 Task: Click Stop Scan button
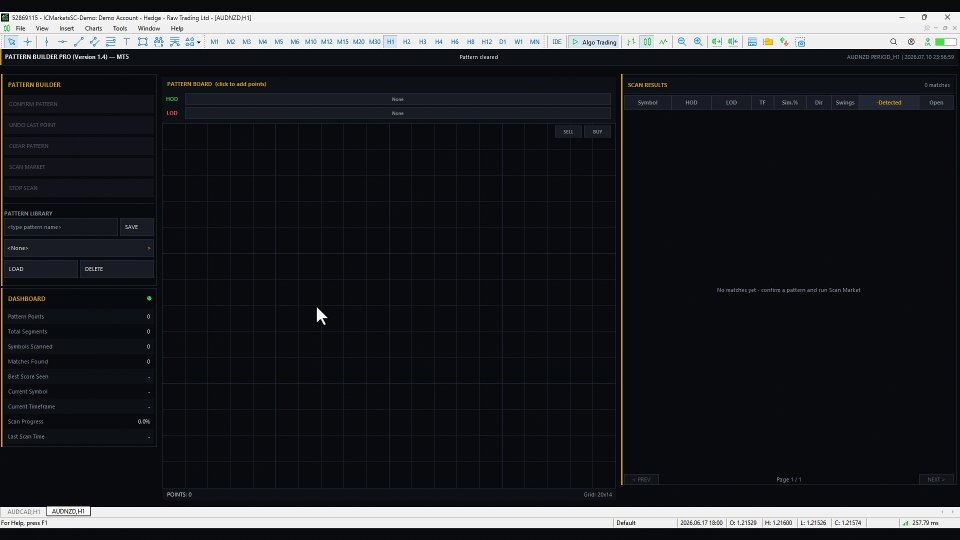[x=79, y=188]
